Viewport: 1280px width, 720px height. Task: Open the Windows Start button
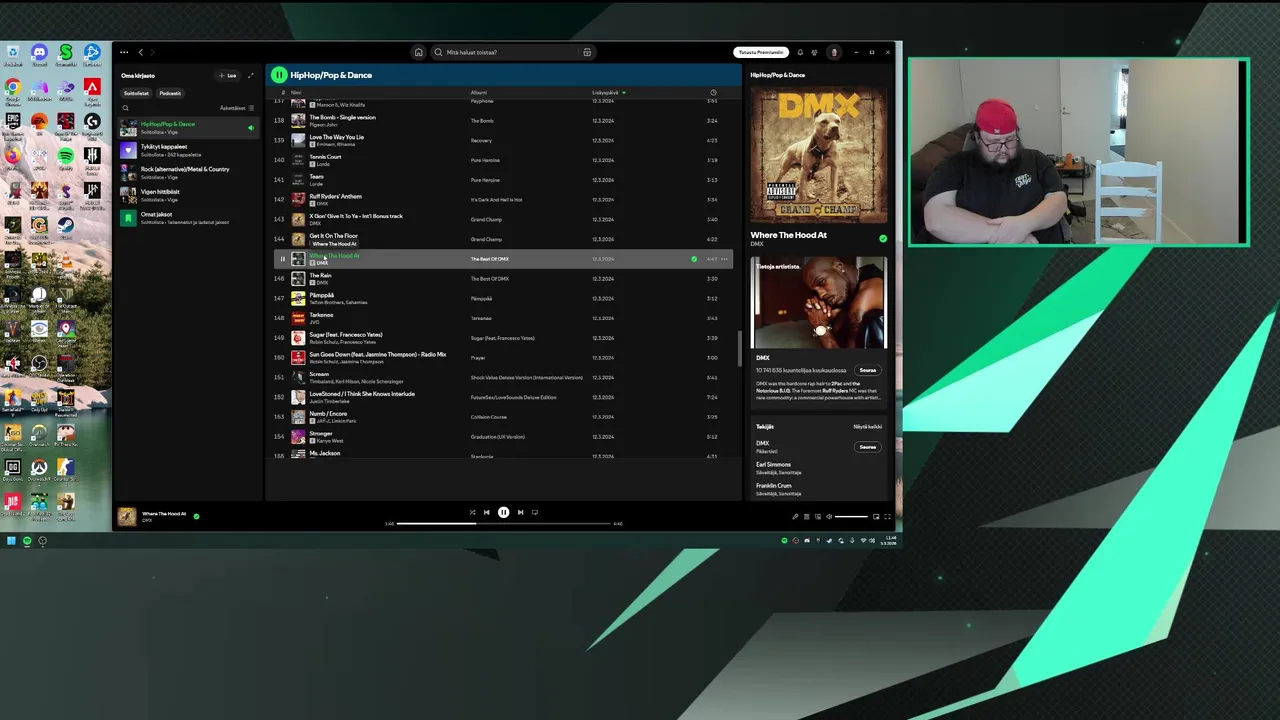coord(11,541)
